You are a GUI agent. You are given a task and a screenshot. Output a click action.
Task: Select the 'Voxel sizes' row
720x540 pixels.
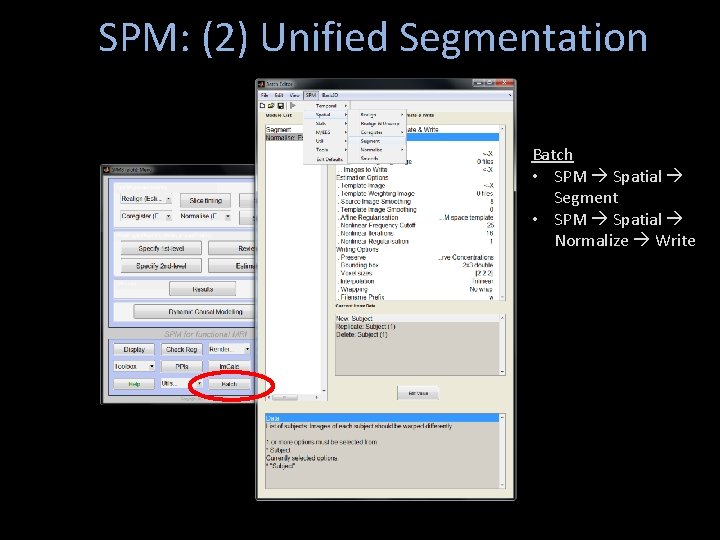[416, 273]
